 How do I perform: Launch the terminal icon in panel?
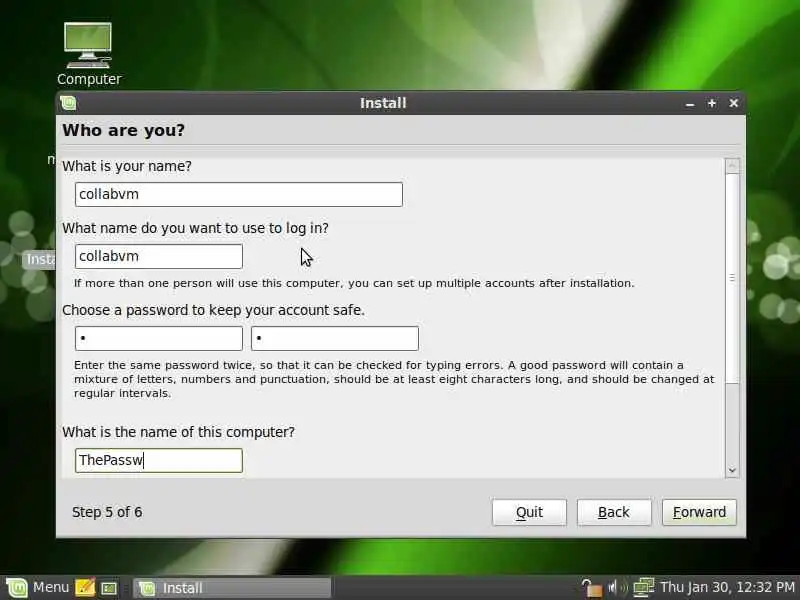[x=109, y=588]
